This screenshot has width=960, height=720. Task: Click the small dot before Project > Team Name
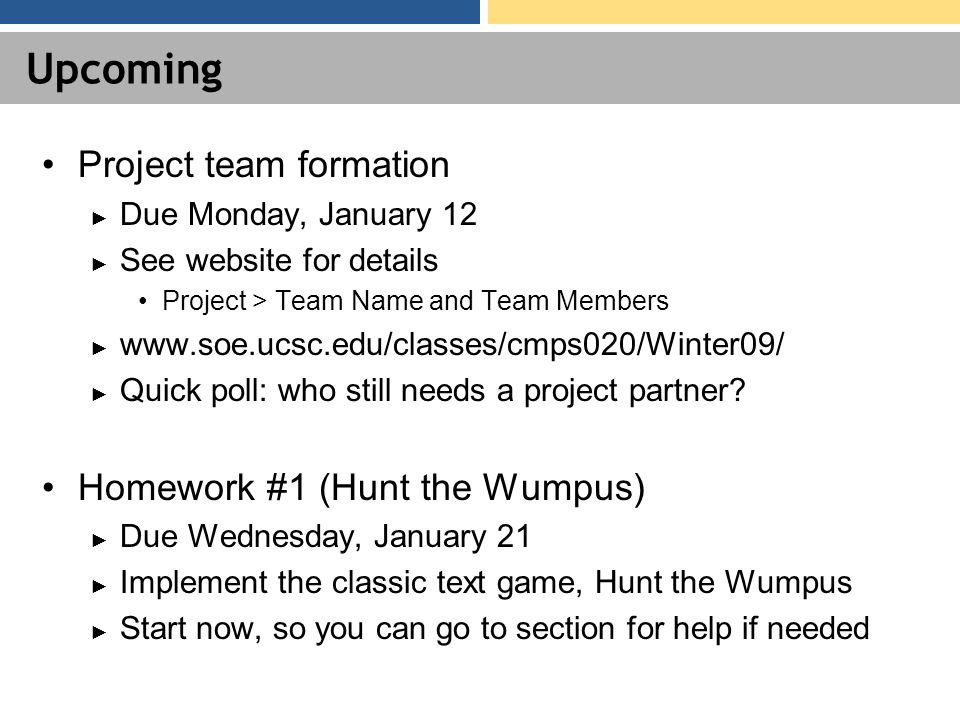[143, 301]
